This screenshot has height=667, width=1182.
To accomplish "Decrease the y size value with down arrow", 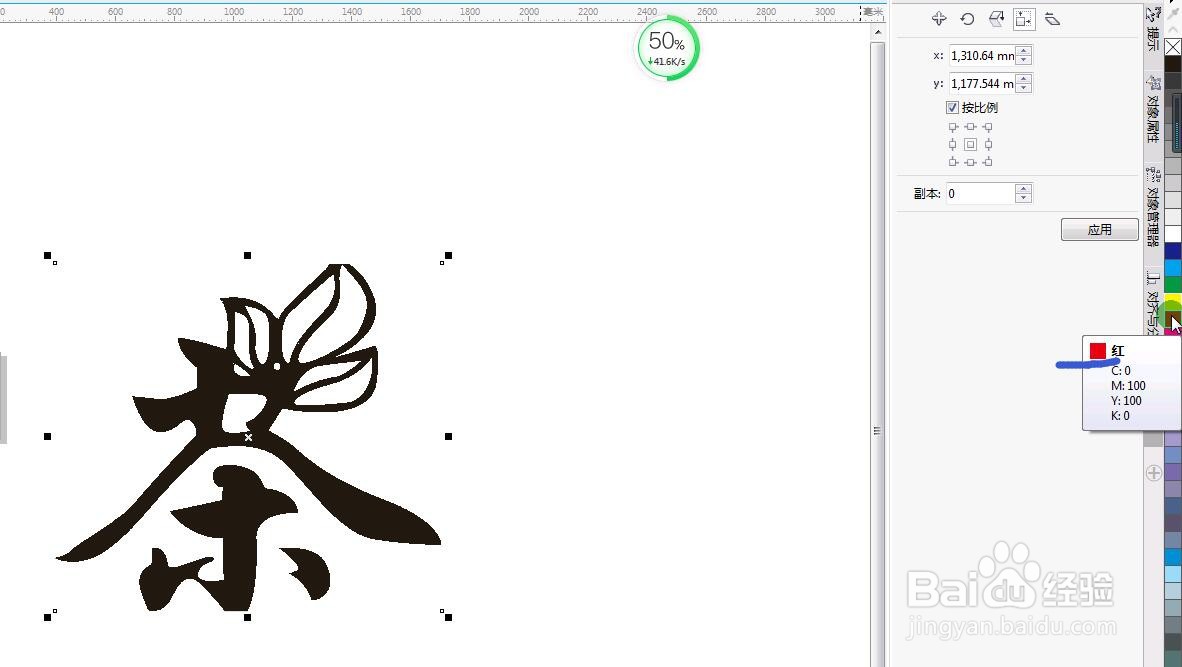I will click(1024, 88).
